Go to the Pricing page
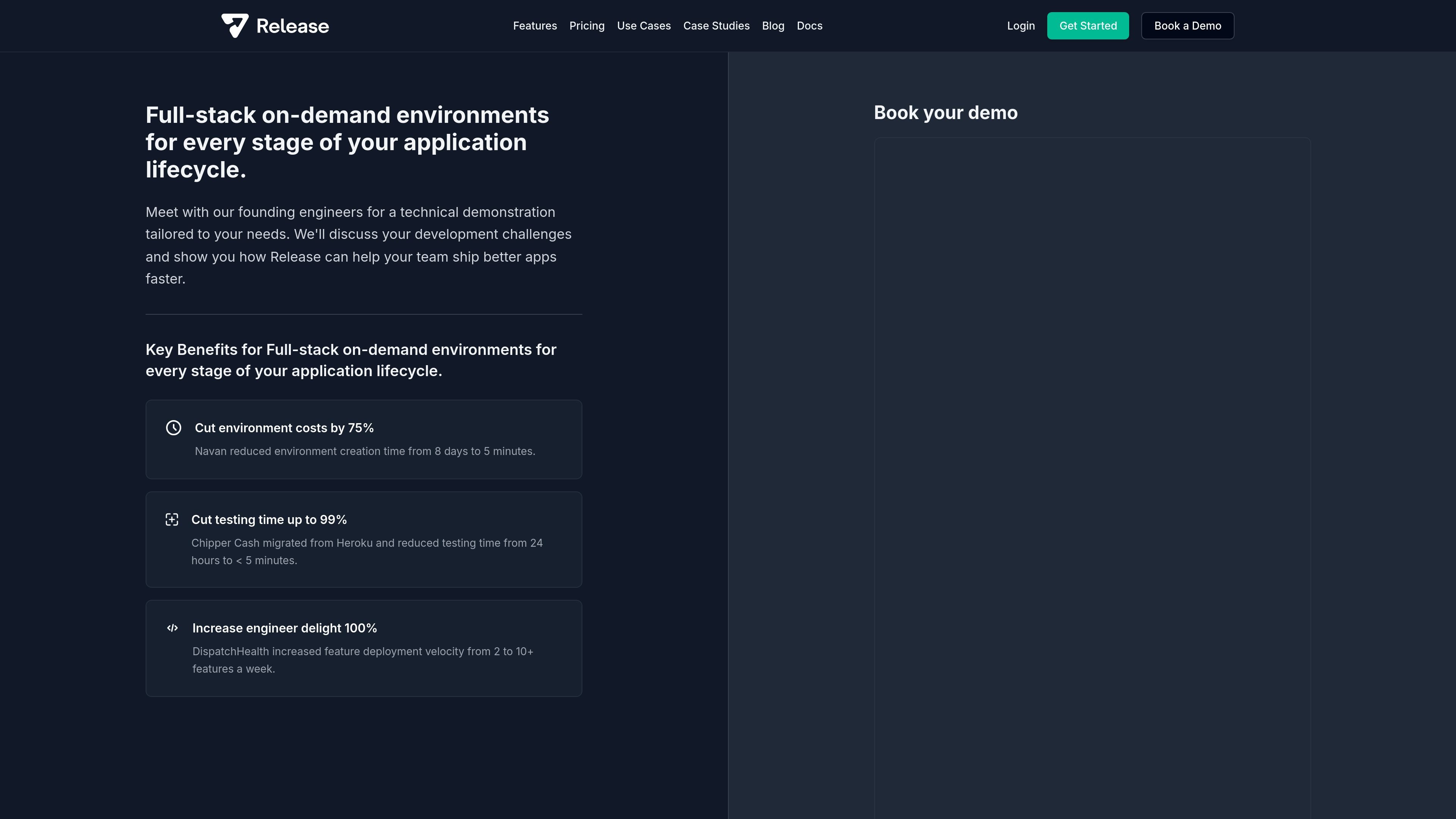The image size is (1456, 819). tap(587, 26)
